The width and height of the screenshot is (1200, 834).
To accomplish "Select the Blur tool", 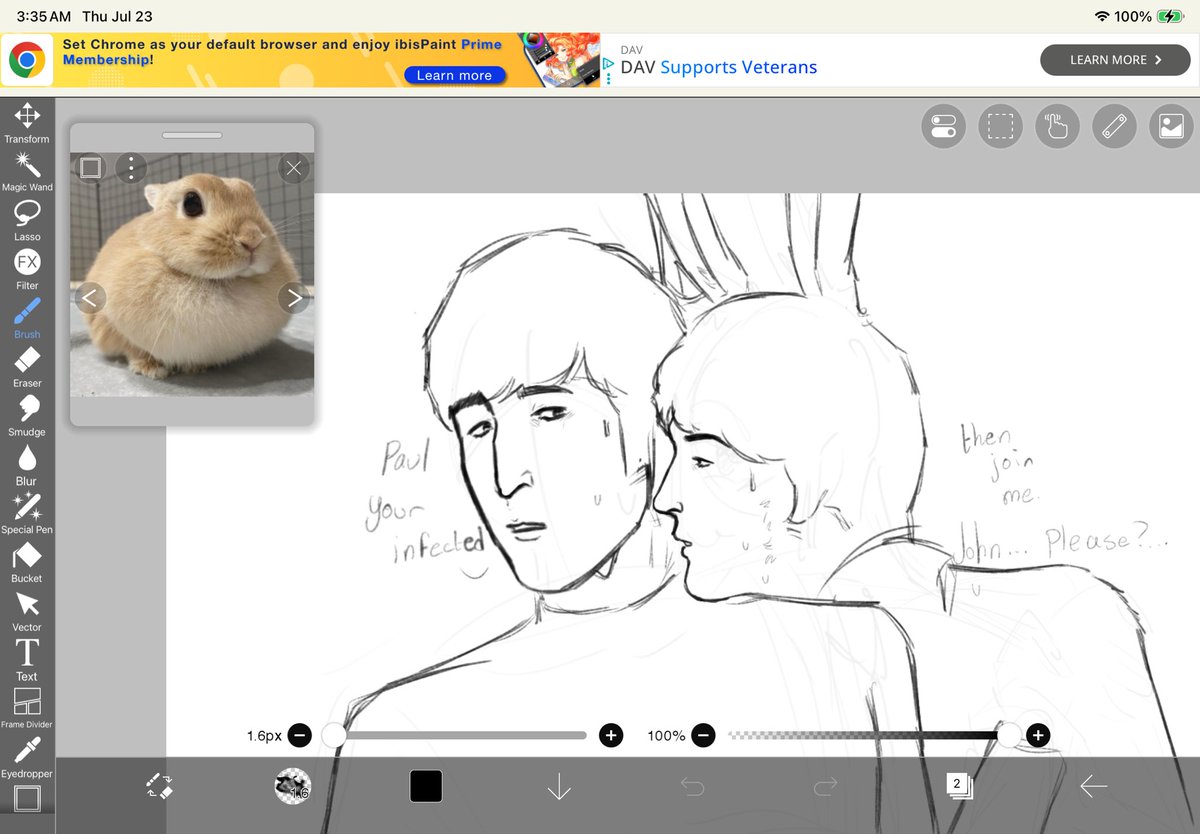I will coord(27,464).
